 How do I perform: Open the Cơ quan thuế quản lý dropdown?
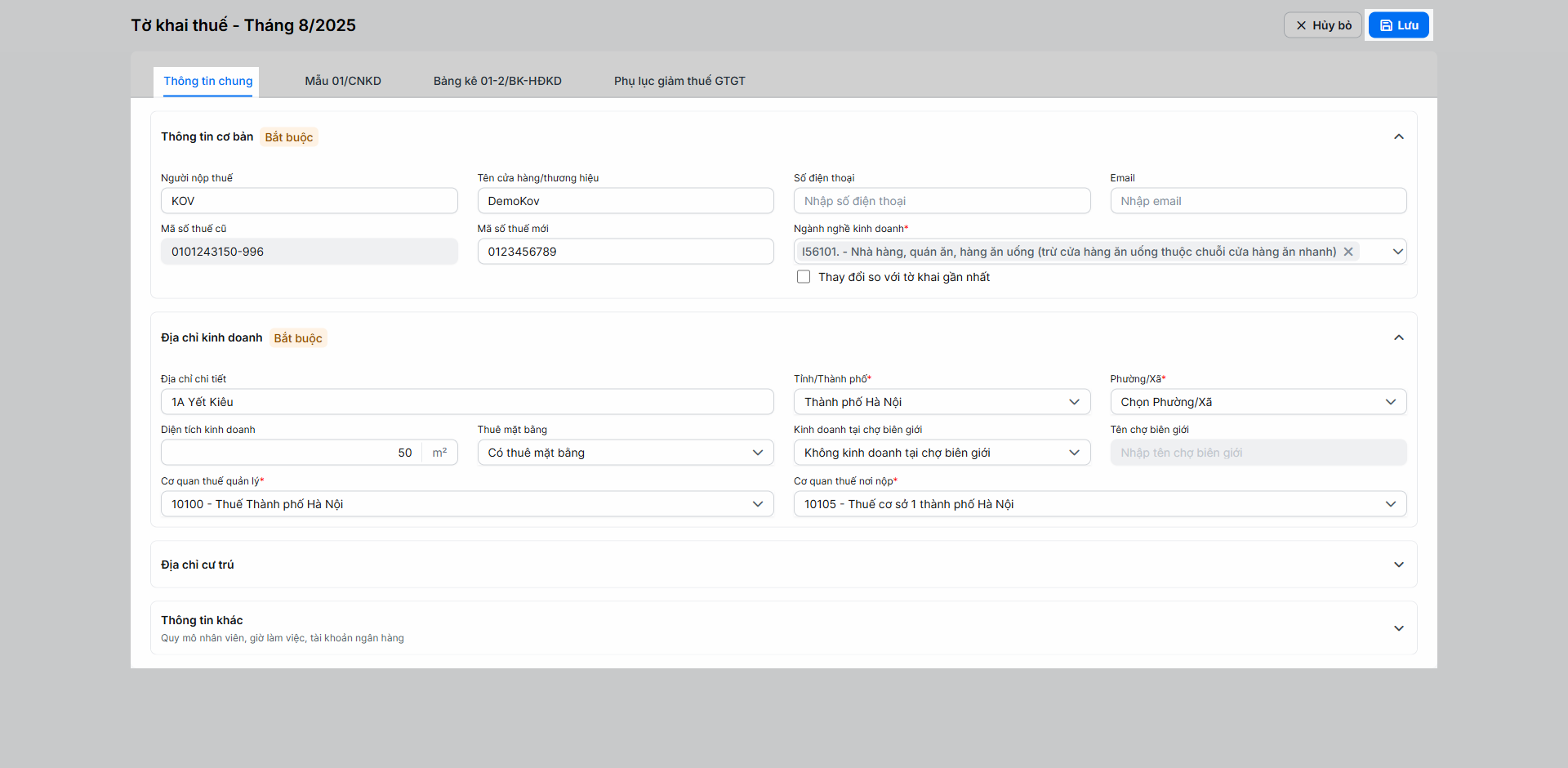(466, 504)
